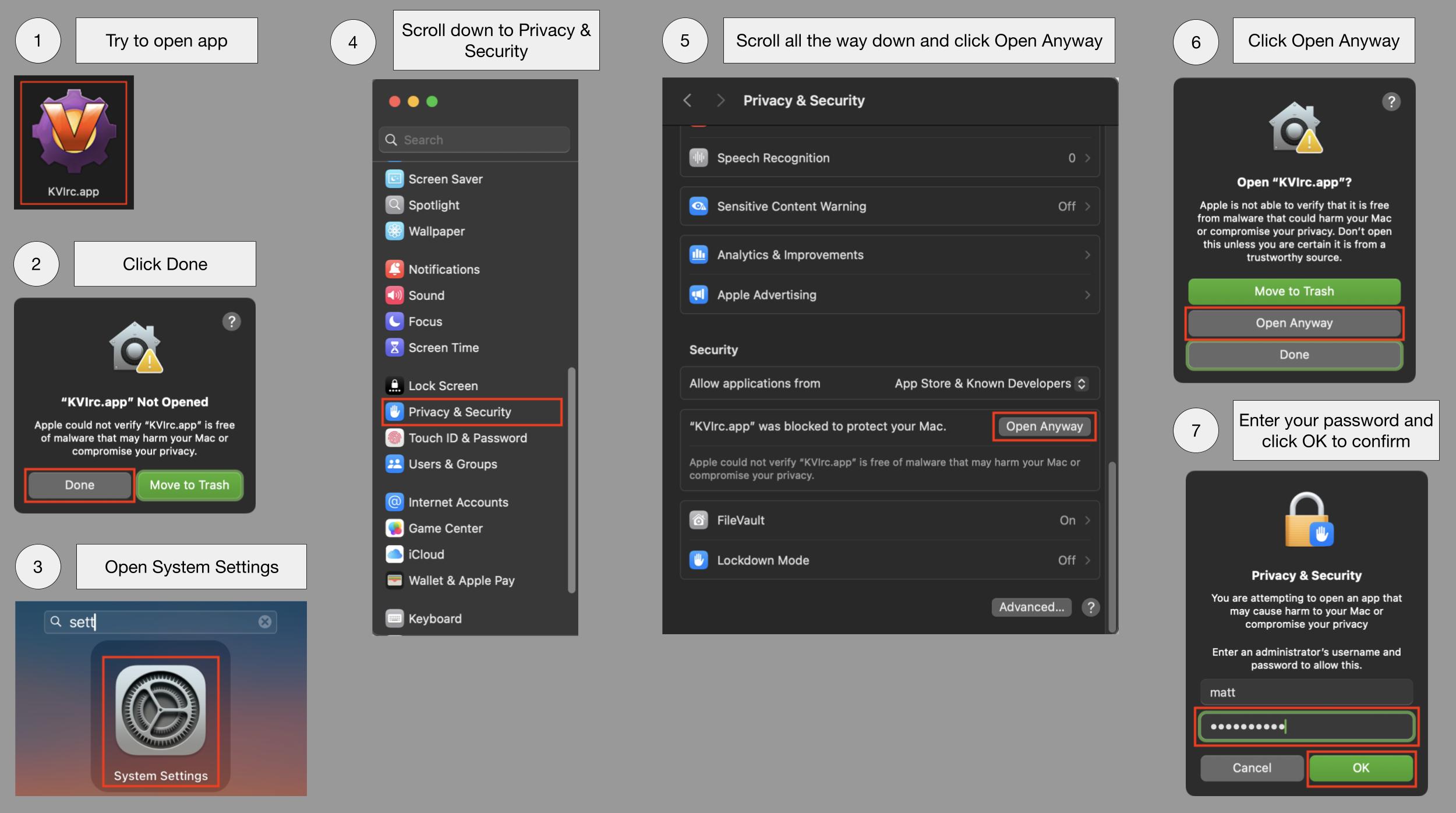Click the sidebar Search field

click(474, 140)
